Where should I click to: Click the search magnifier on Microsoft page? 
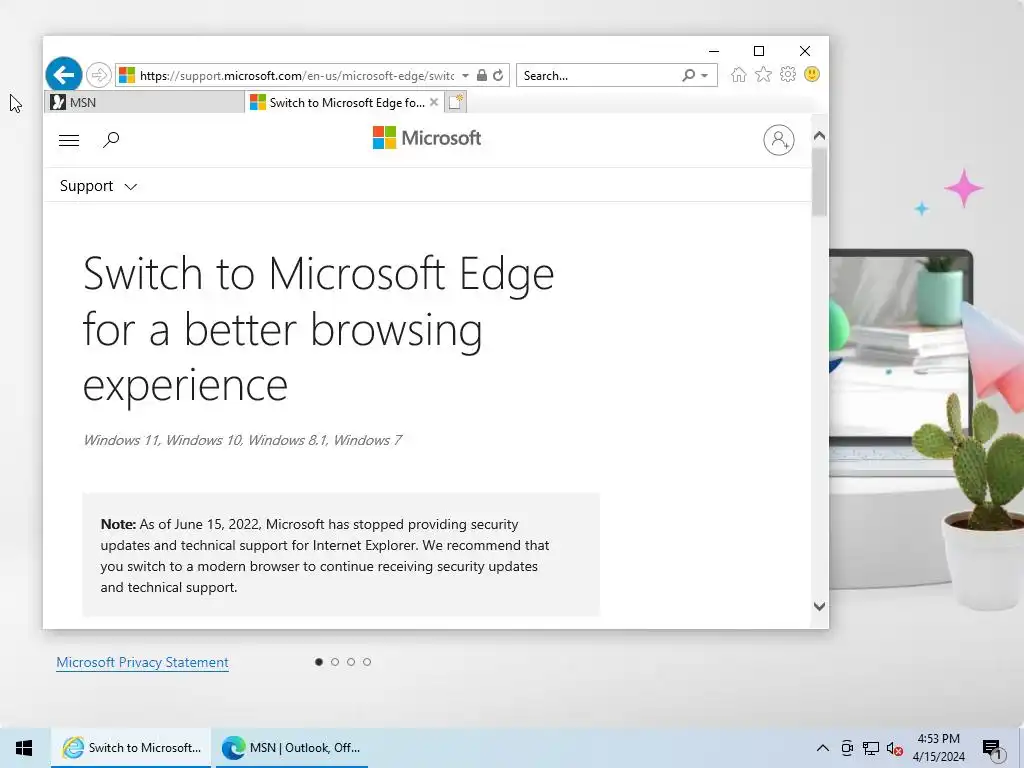click(x=111, y=139)
